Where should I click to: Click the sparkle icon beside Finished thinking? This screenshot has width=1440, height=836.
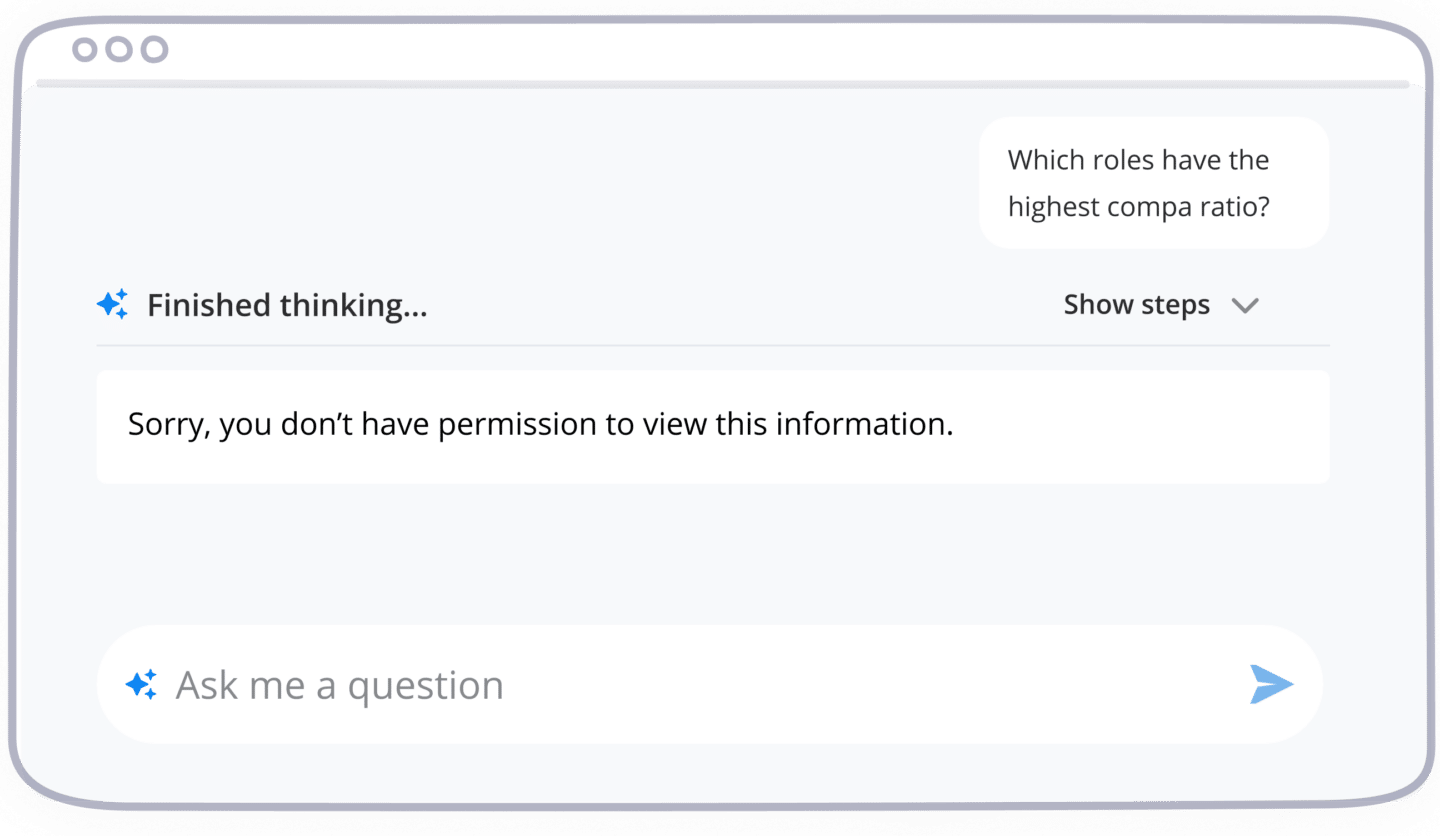coord(113,304)
